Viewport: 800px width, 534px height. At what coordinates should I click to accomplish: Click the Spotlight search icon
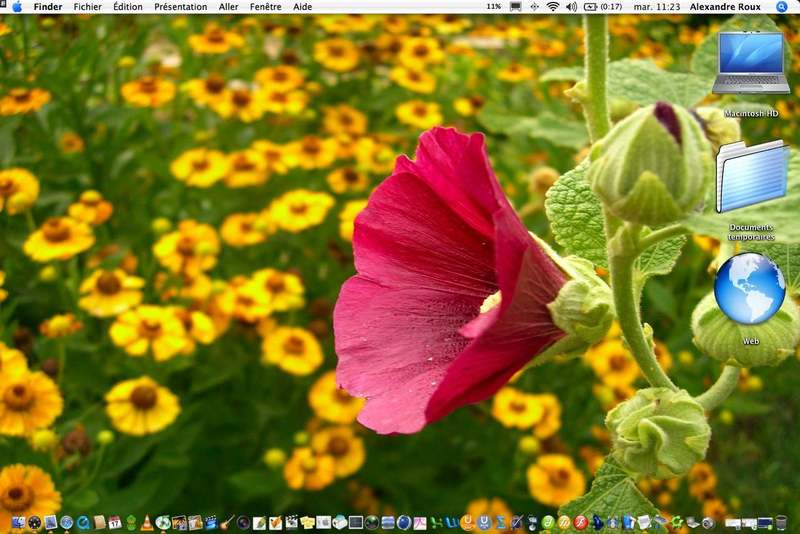coord(782,7)
